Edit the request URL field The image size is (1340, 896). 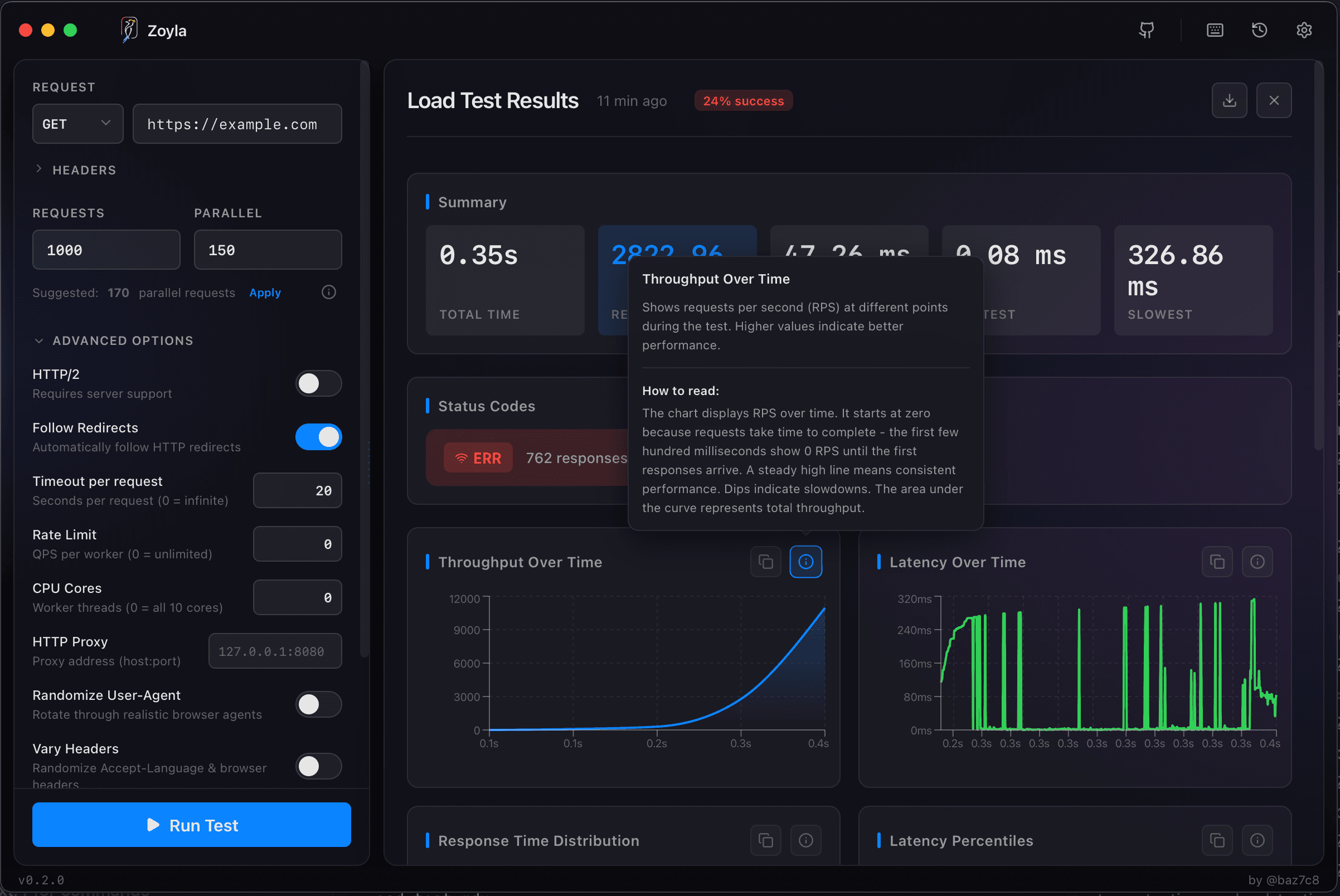tap(237, 124)
